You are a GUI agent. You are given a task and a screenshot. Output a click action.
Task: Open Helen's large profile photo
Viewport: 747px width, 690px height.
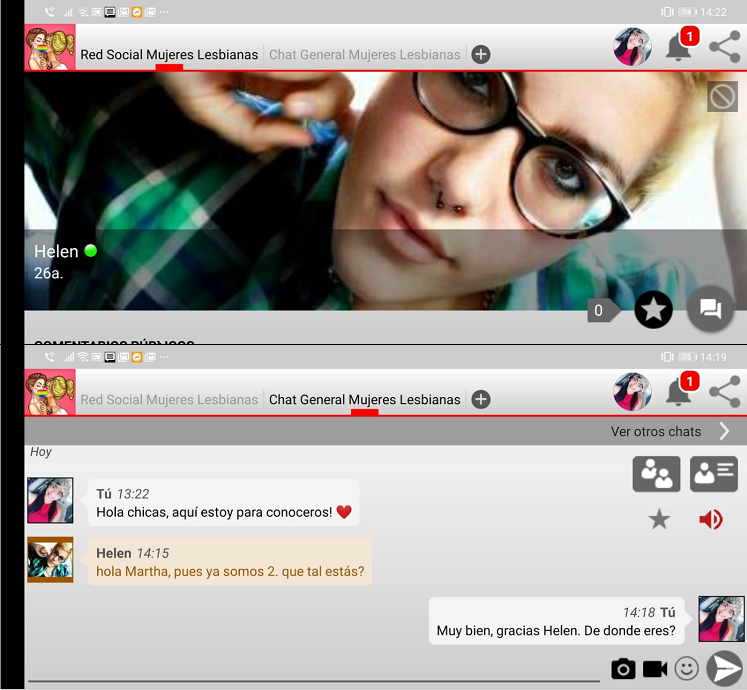(385, 191)
